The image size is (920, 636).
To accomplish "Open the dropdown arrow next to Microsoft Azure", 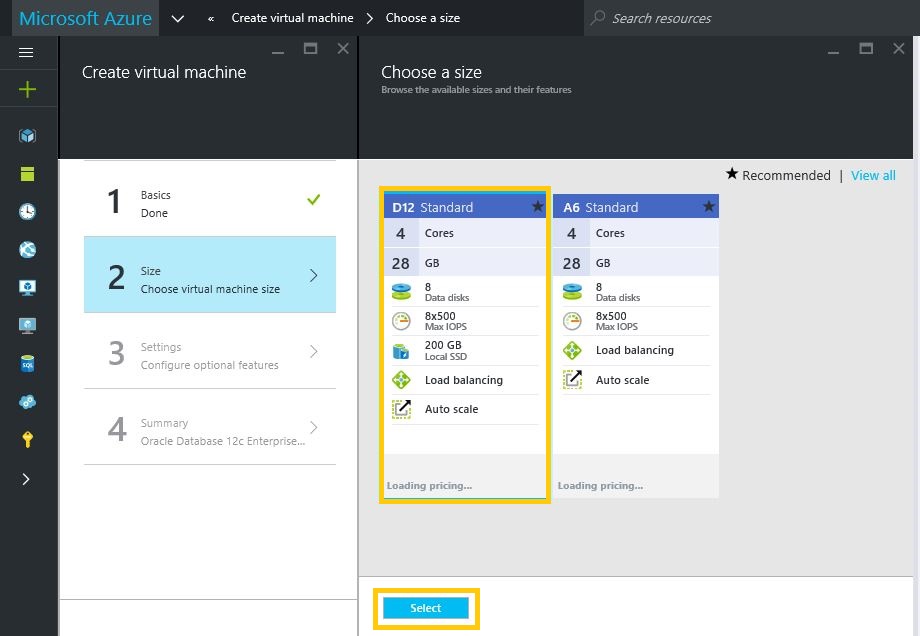I will pyautogui.click(x=177, y=19).
